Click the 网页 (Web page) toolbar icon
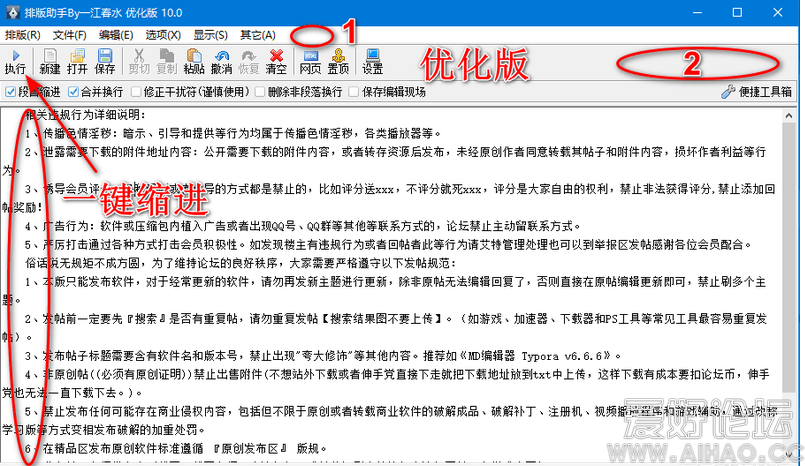 311,61
